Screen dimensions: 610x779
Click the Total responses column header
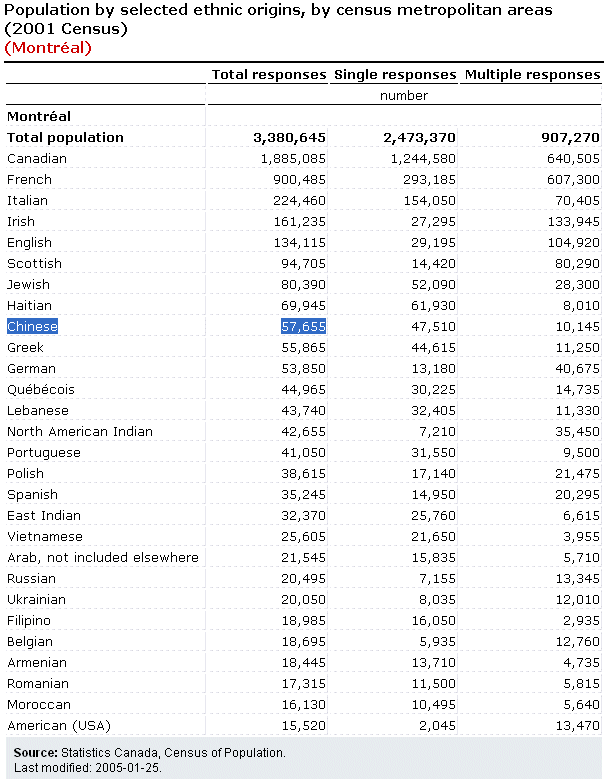point(268,74)
